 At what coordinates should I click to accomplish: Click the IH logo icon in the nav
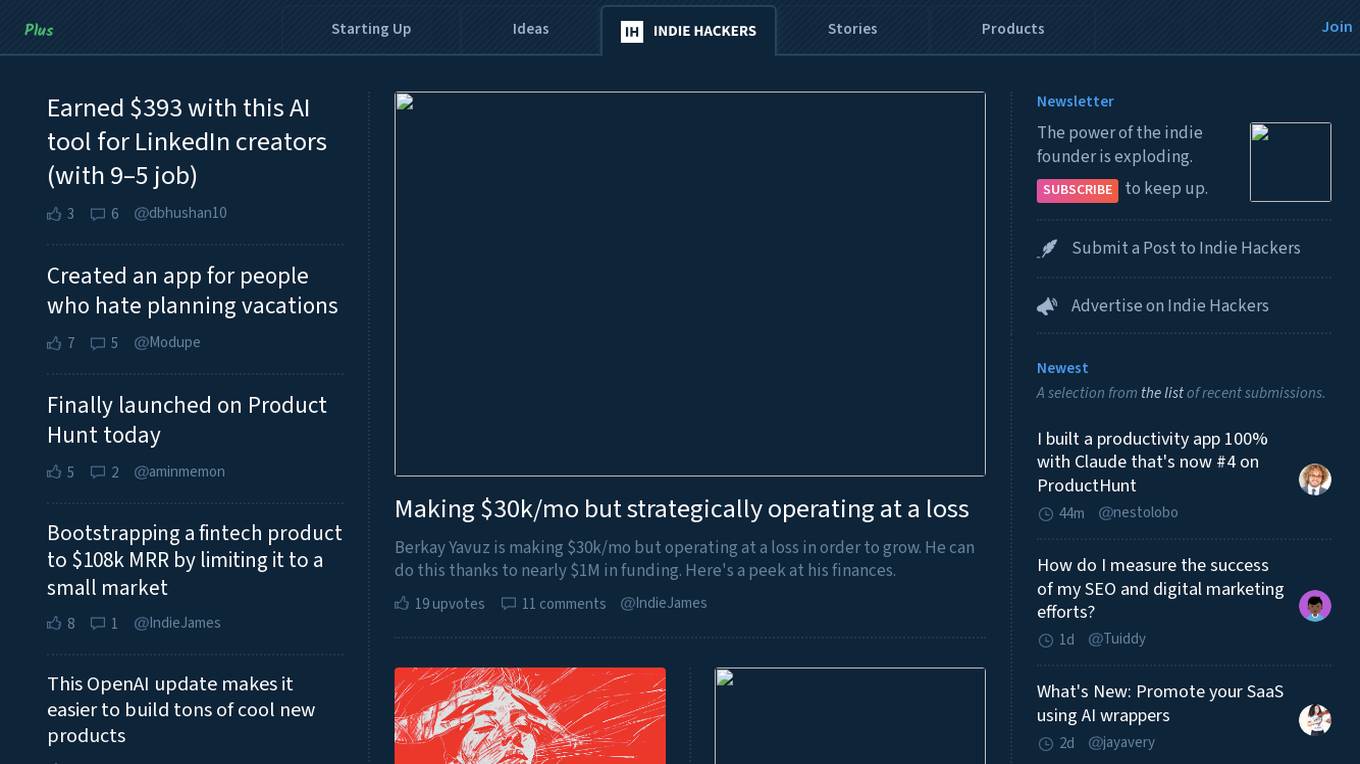[x=632, y=31]
